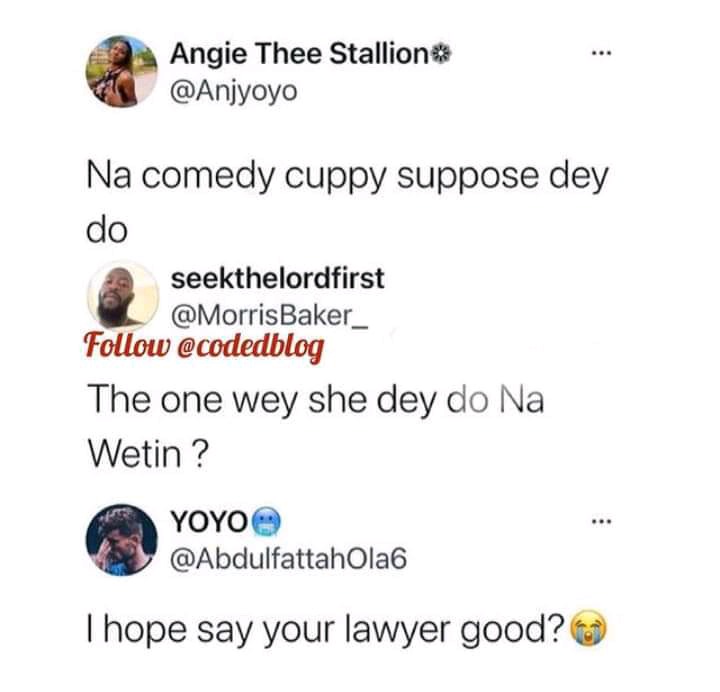720x692 pixels.
Task: Open Angie Thee Stallion's profile picture
Action: [x=122, y=72]
